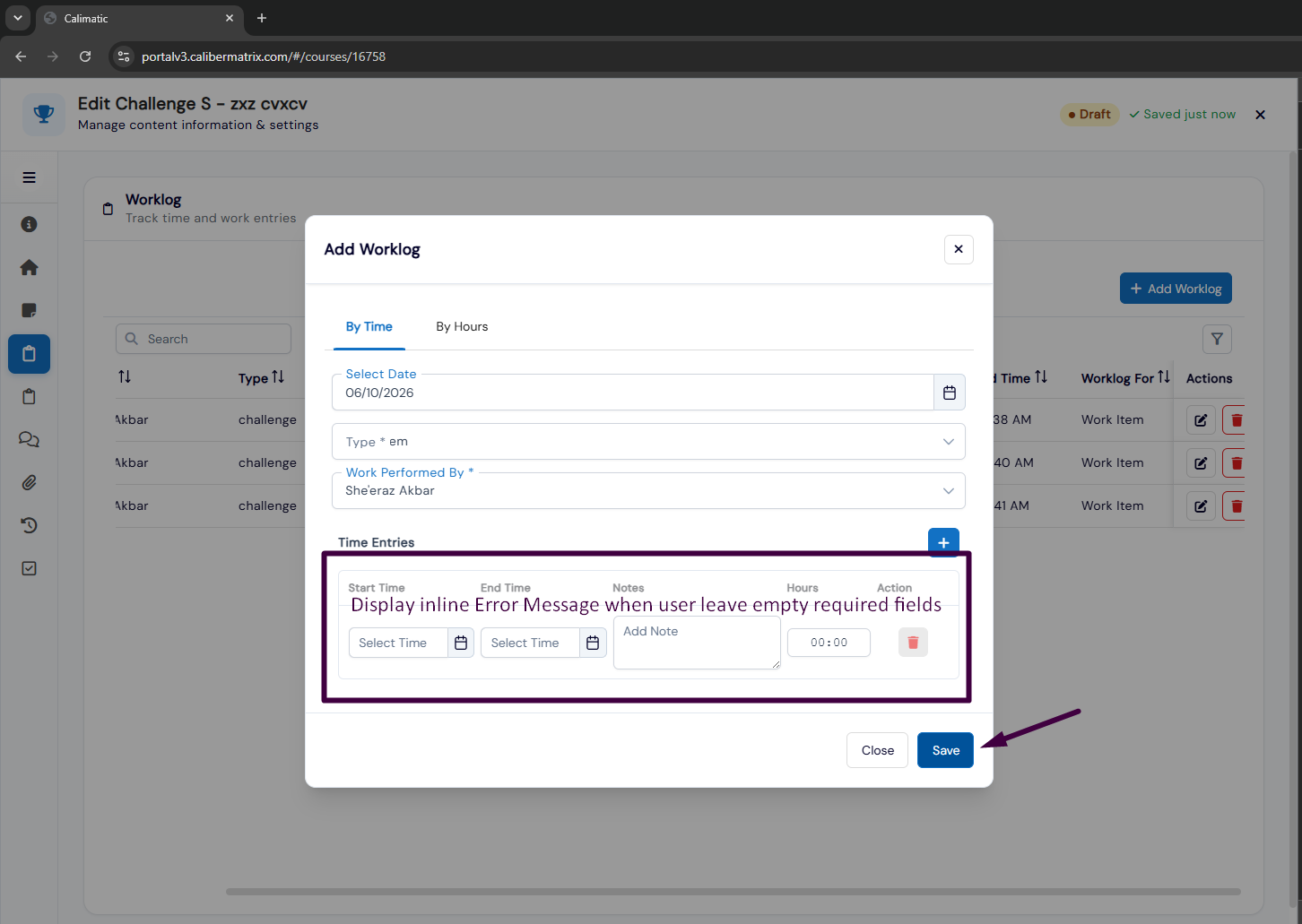1302x924 pixels.
Task: Click the Close button in dialog
Action: coord(877,750)
